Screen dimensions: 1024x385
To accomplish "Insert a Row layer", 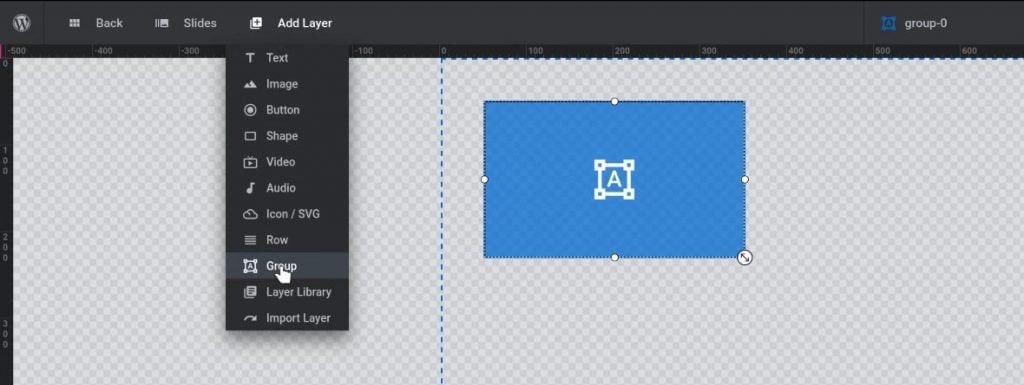I will (x=287, y=240).
